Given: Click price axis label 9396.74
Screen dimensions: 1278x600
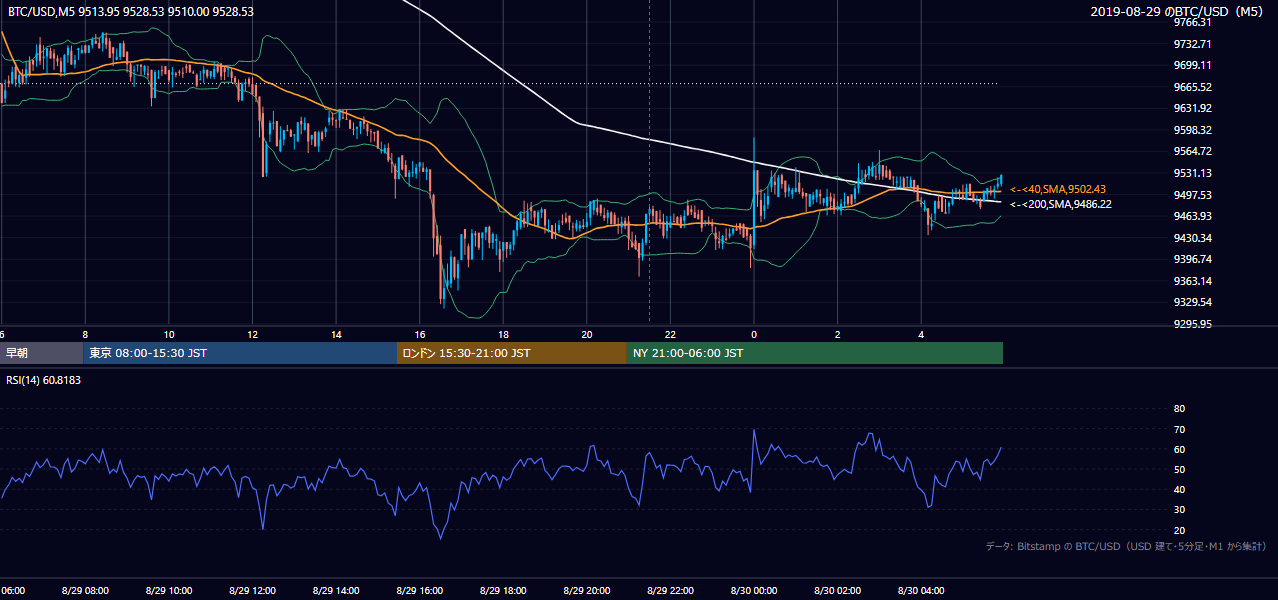Looking at the screenshot, I should click(x=1192, y=259).
